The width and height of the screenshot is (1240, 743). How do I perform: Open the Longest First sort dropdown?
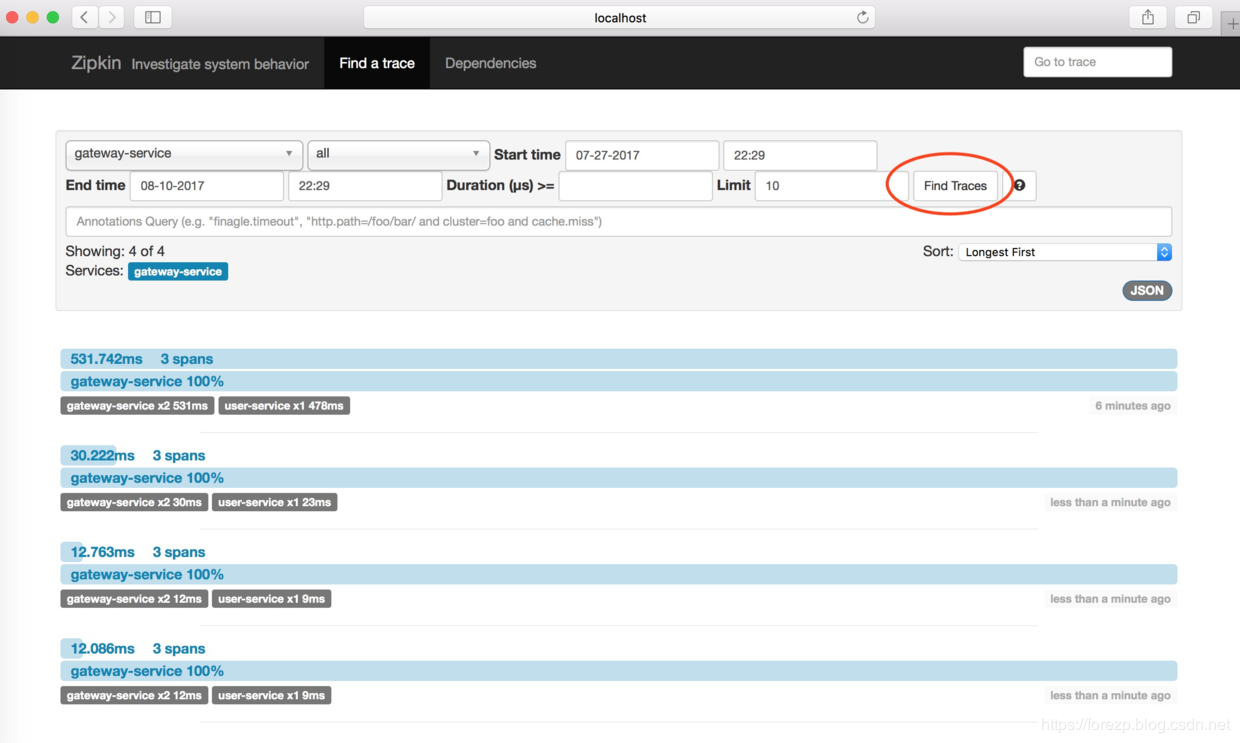point(1065,252)
